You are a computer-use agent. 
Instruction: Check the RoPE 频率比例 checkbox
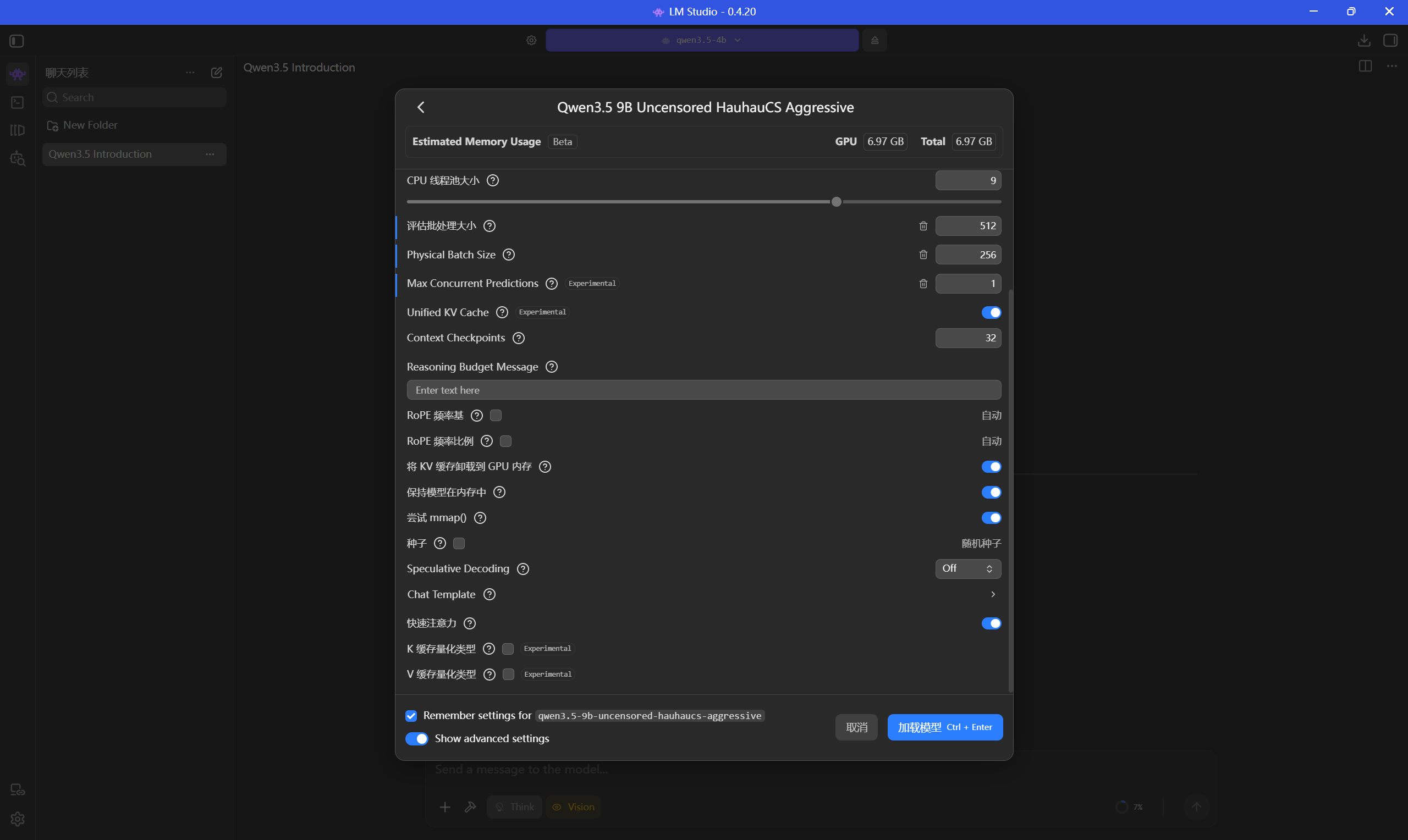pyautogui.click(x=506, y=441)
